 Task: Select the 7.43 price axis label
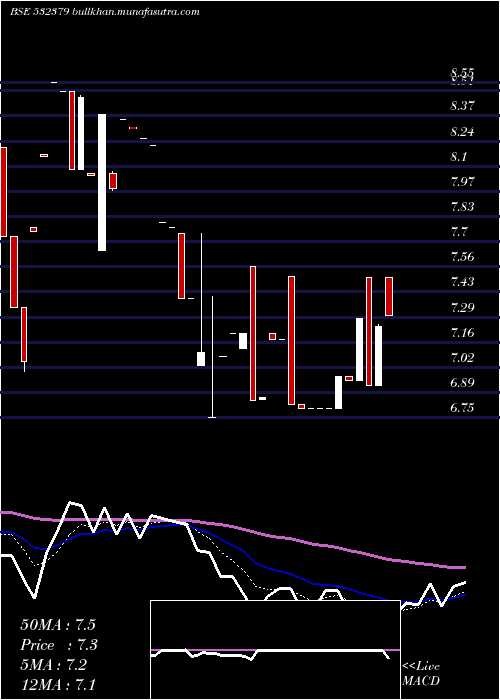click(462, 282)
